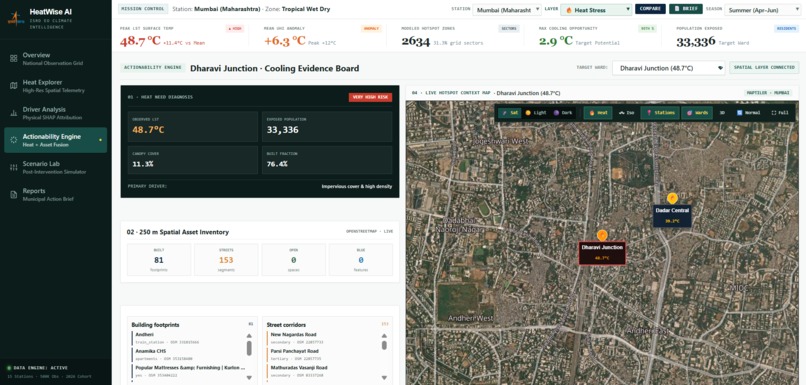Click the Dharavi Junction map label card
Viewport: 806px width, 385px height.
(602, 253)
